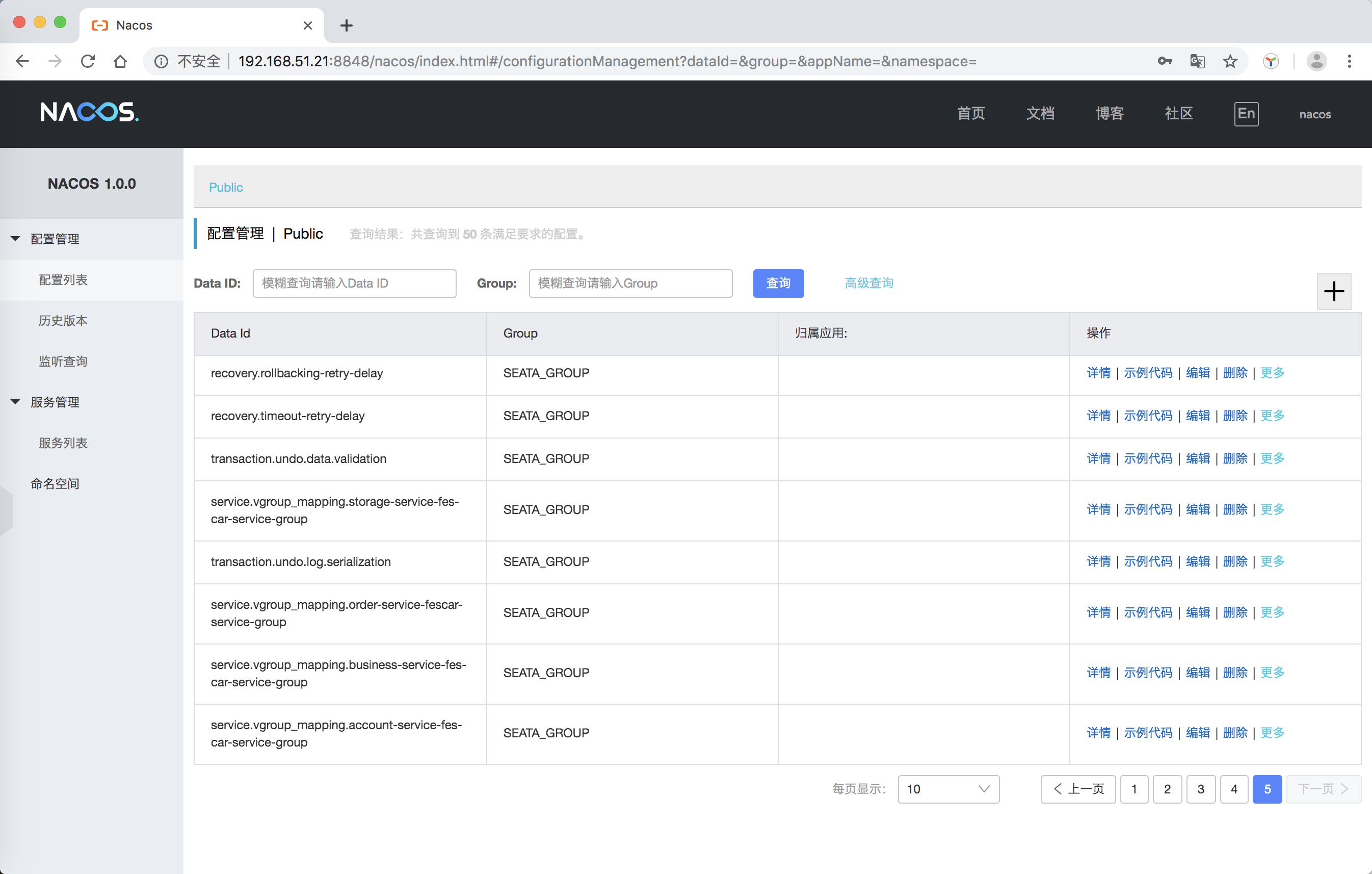Switch language with the En toggle
The image size is (1372, 874).
pyautogui.click(x=1246, y=113)
